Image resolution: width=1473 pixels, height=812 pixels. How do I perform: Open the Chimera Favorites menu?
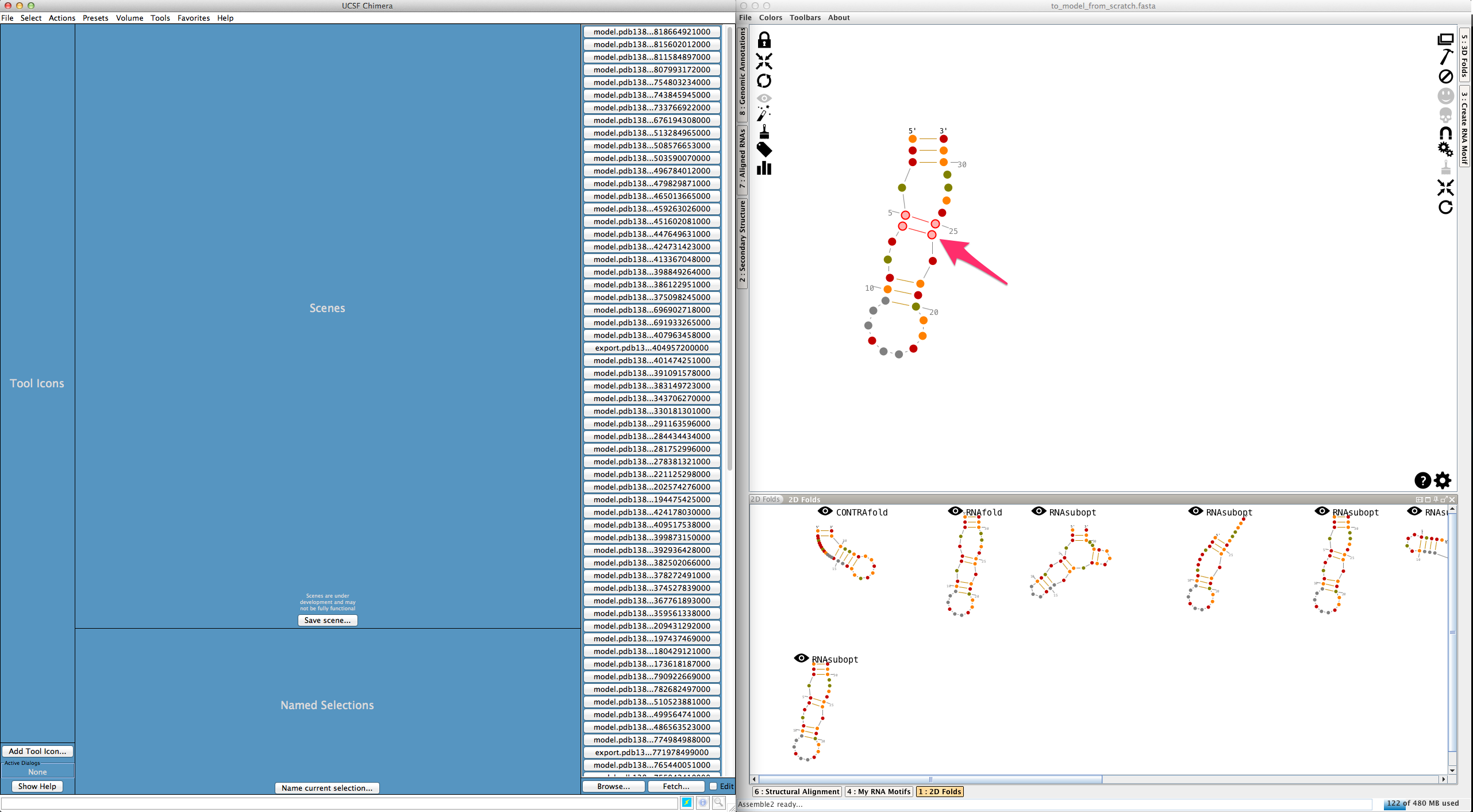(194, 18)
